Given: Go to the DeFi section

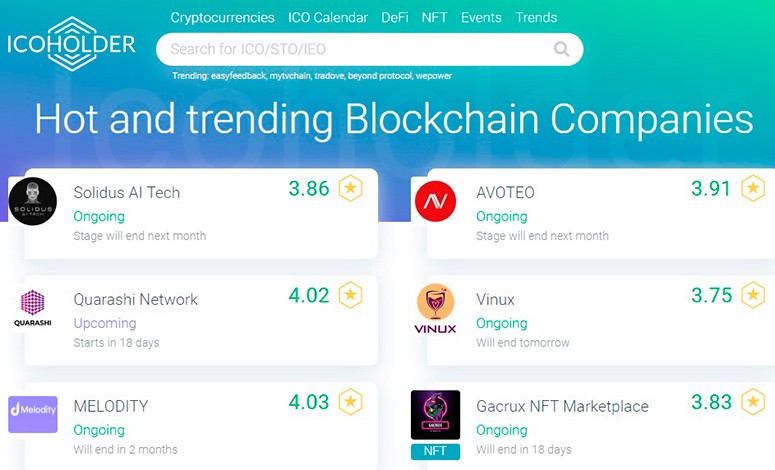Looking at the screenshot, I should click(x=395, y=17).
